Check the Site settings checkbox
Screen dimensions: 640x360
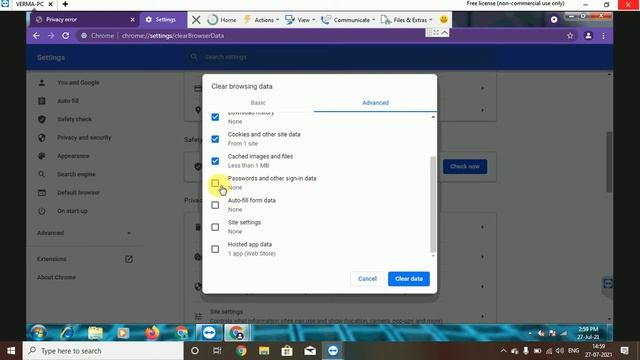click(x=215, y=227)
